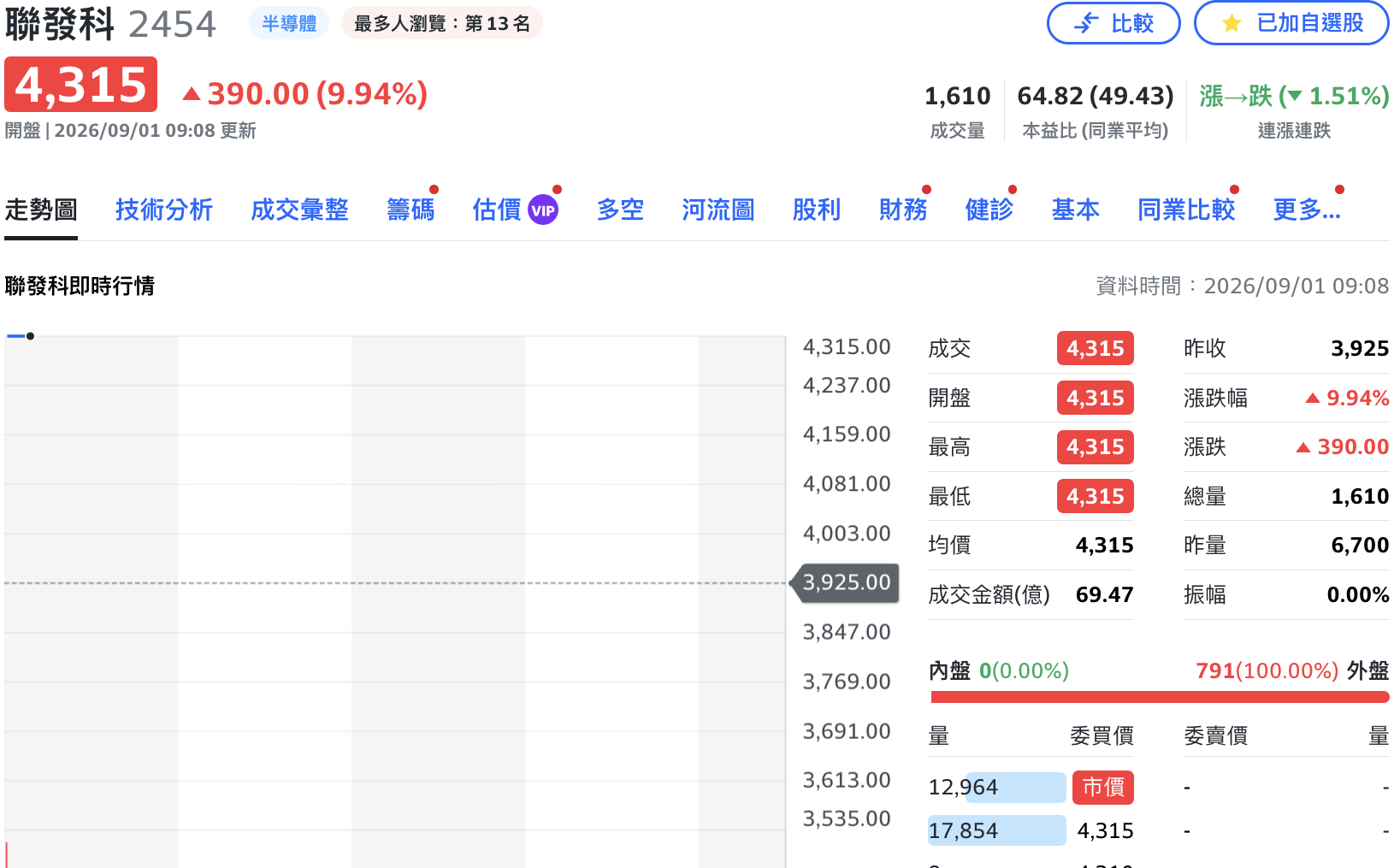This screenshot has height=868, width=1394.
Task: Switch to the 河流圖 tab
Action: coord(718,210)
